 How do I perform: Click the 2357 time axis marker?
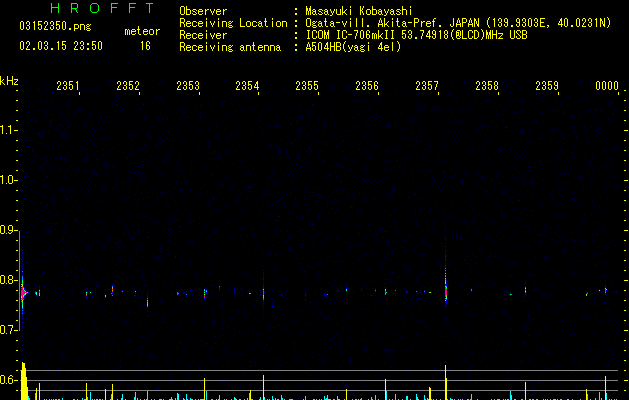(x=427, y=86)
